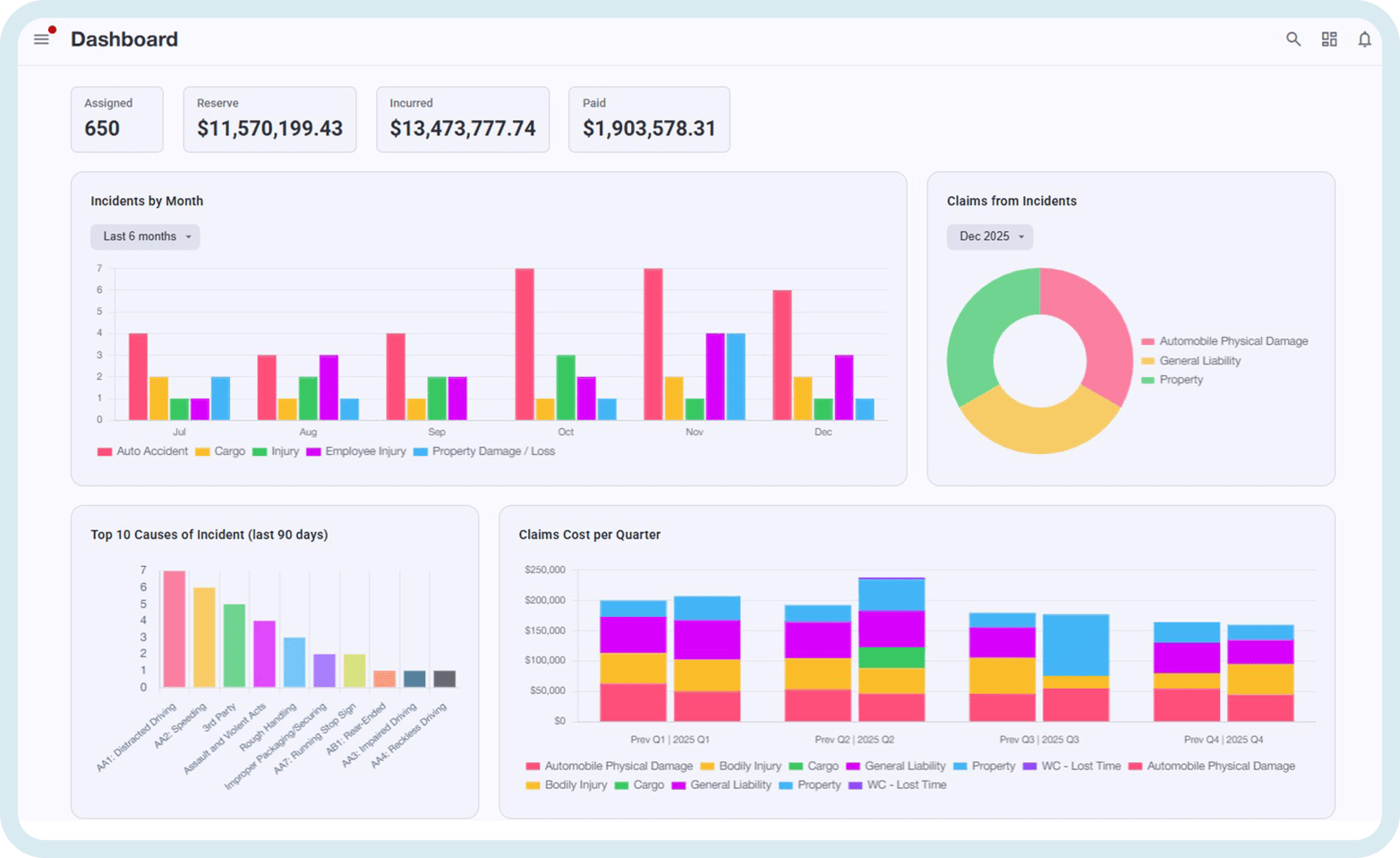Viewport: 1400px width, 858px height.
Task: Toggle General Liability slice in Claims from Incidents
Action: coord(1148,360)
